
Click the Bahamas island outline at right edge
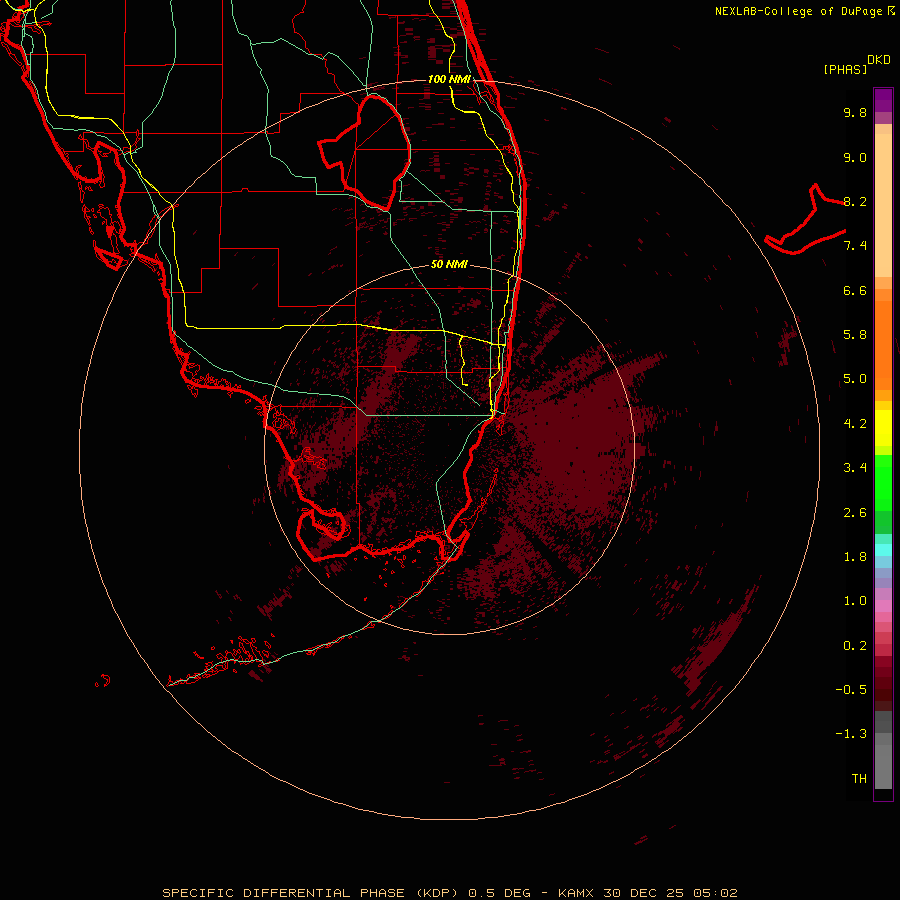pyautogui.click(x=805, y=220)
